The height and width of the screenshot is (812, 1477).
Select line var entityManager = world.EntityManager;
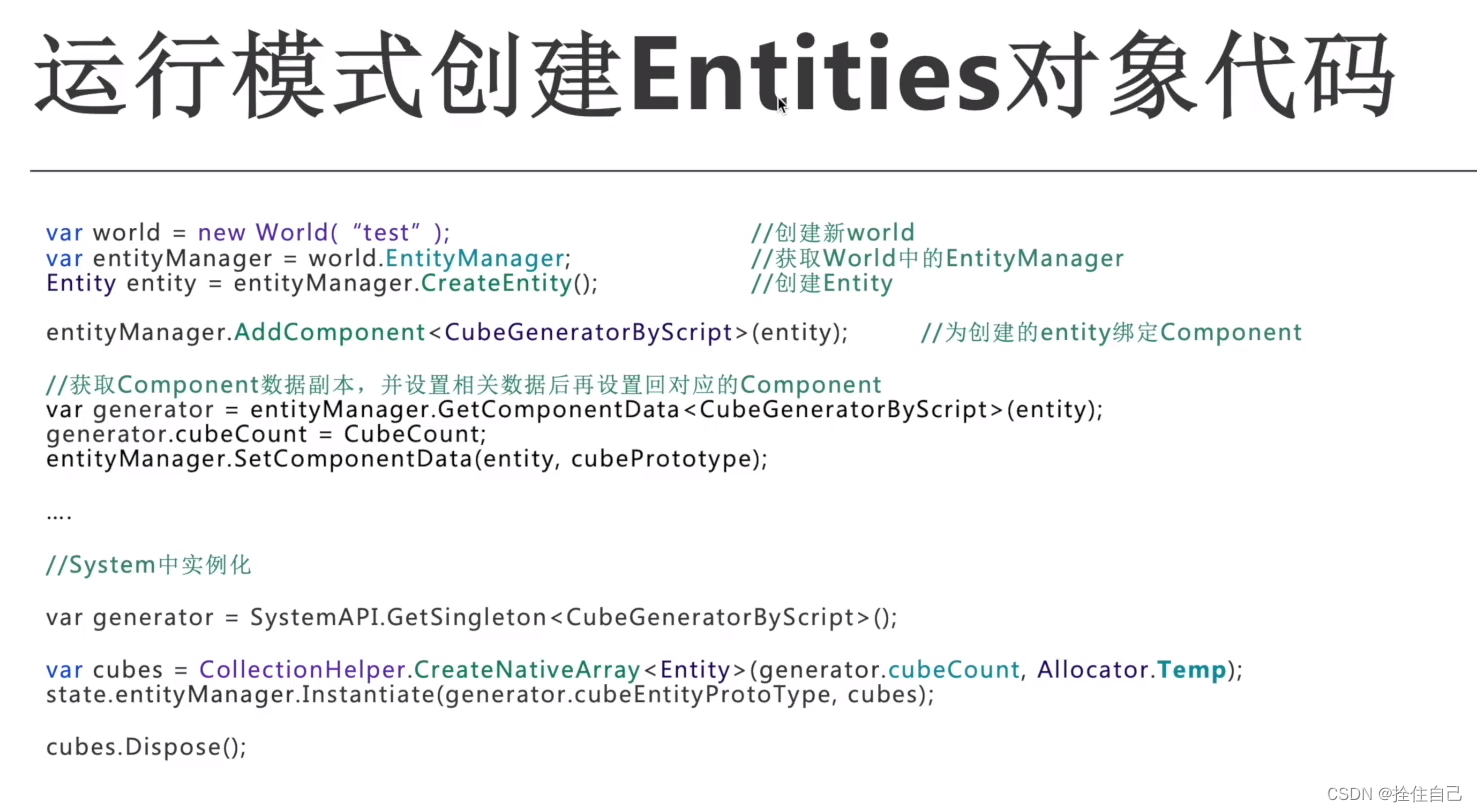coord(309,259)
